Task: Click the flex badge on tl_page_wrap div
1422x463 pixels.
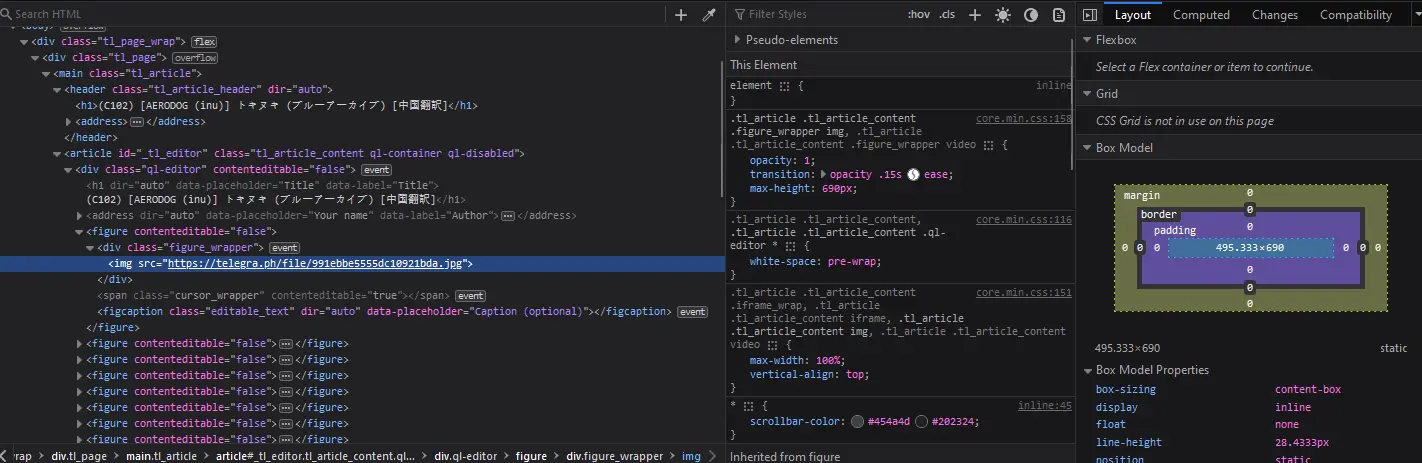Action: [x=204, y=42]
